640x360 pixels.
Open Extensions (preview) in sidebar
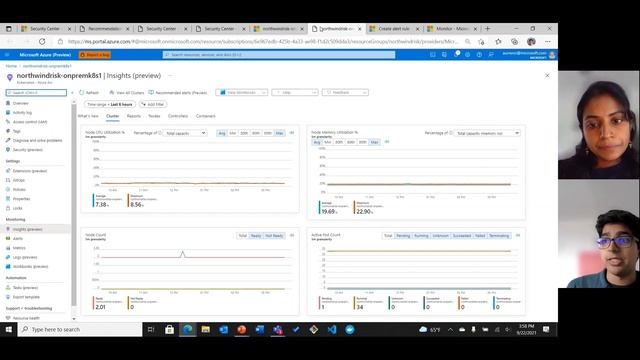pyautogui.click(x=30, y=171)
